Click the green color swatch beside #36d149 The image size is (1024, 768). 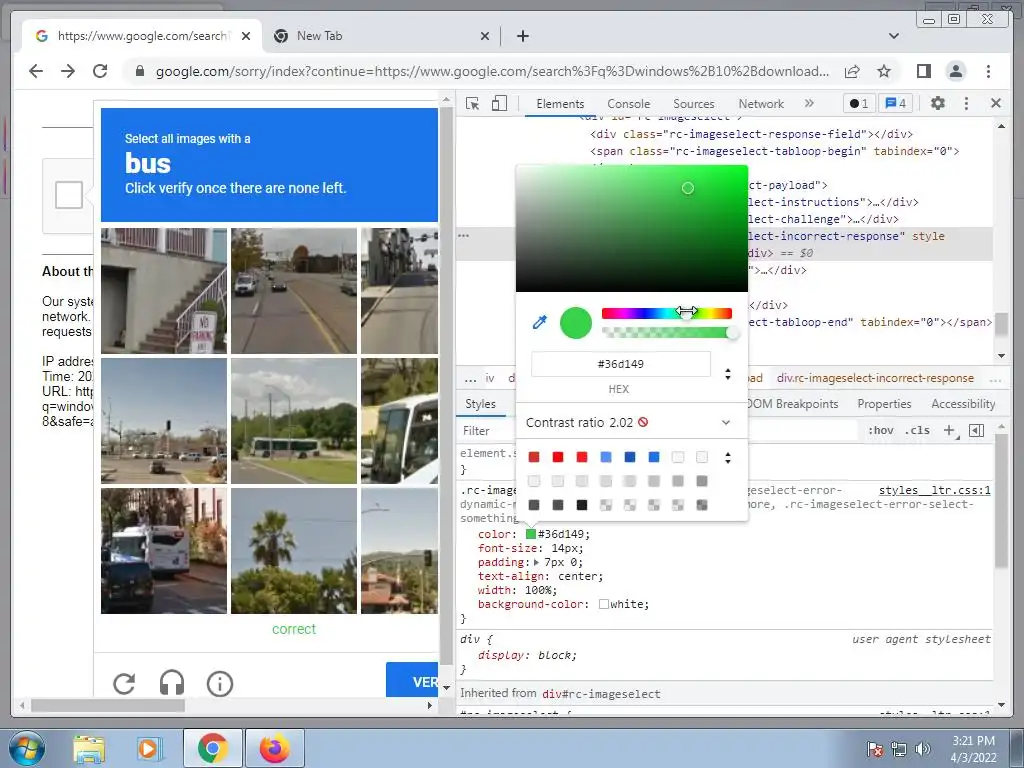coord(531,534)
